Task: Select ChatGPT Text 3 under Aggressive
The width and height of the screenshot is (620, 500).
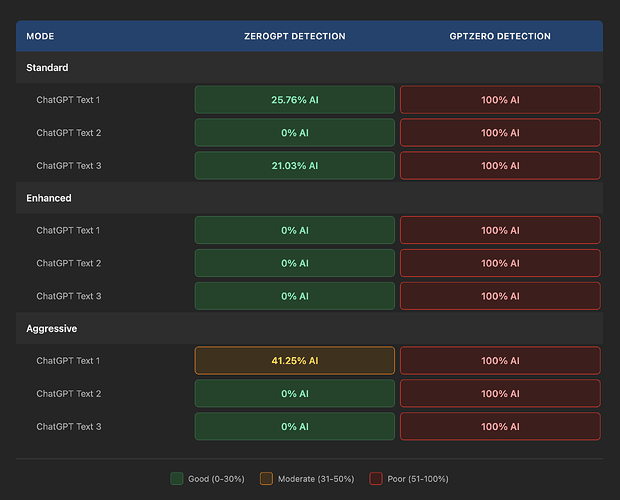Action: [69, 426]
